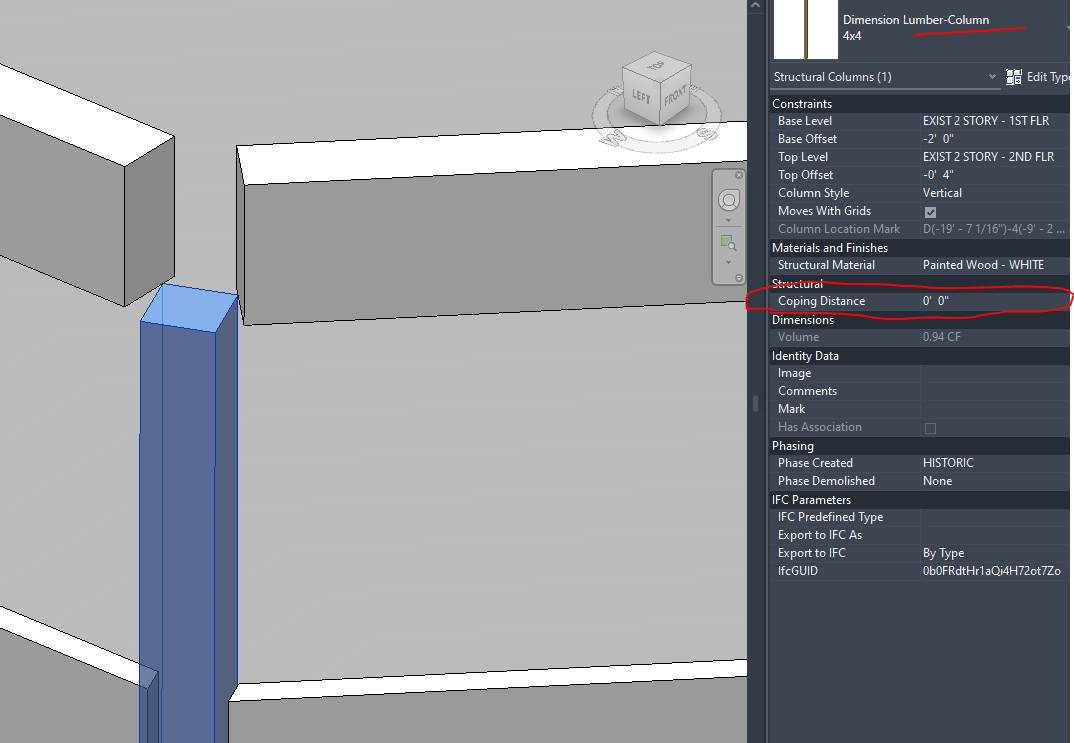Open the SteeringWheels navigation wheel tool
The width and height of the screenshot is (1074, 743).
(729, 200)
